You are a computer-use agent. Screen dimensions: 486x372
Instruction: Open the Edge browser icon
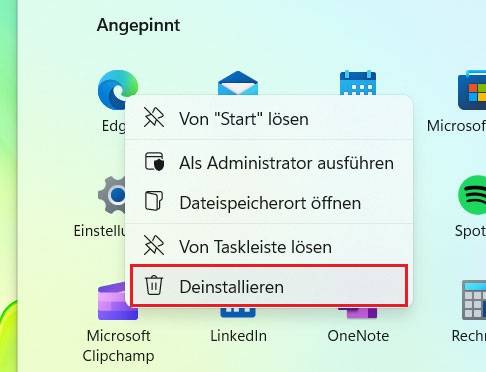[117, 87]
